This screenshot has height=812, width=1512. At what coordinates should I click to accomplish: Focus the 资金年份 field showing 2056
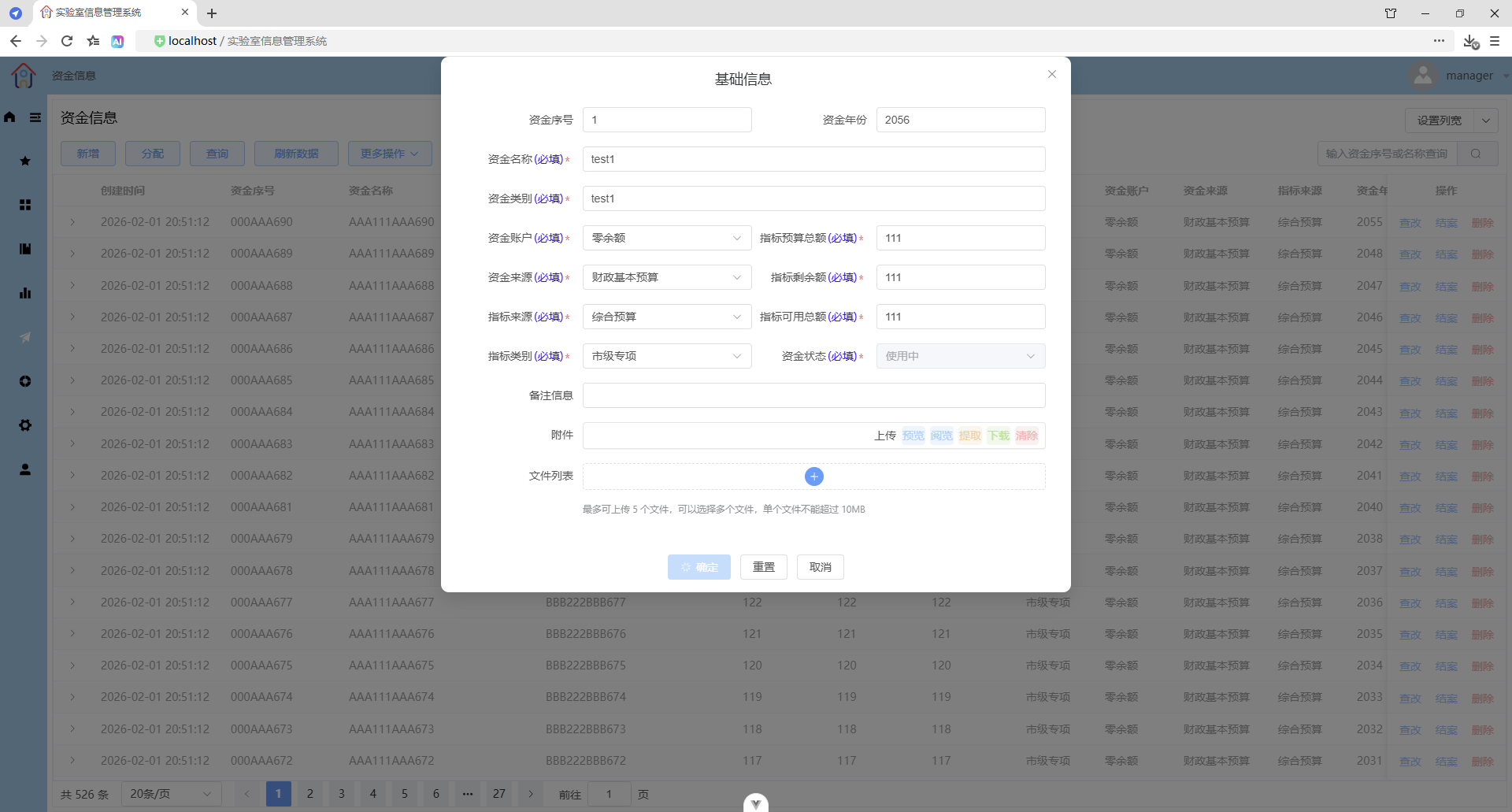961,120
